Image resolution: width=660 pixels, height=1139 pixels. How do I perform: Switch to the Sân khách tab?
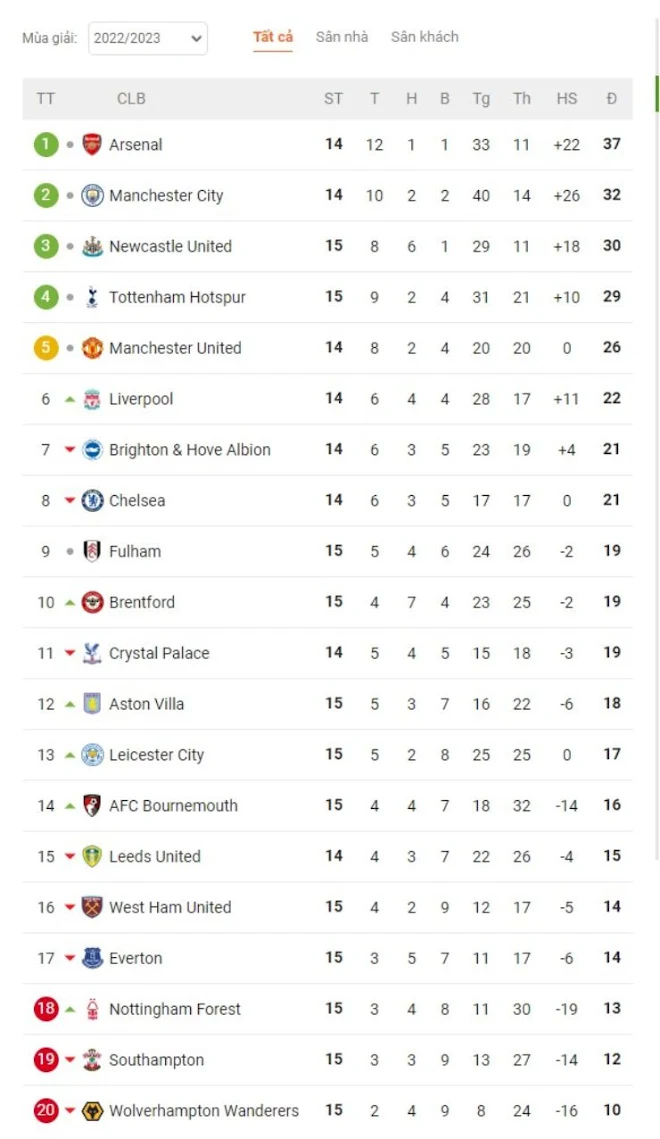425,36
